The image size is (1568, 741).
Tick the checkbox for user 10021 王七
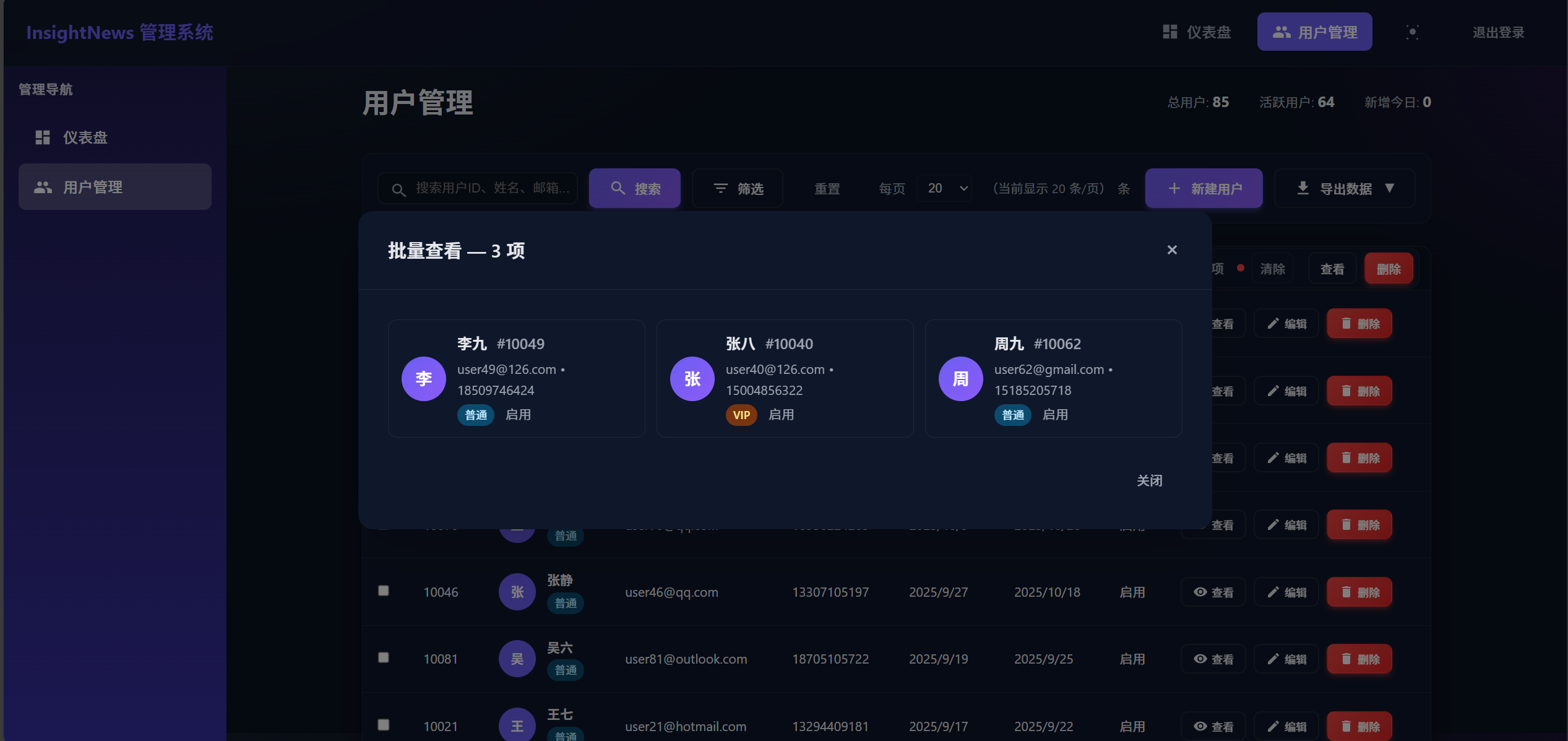pyautogui.click(x=384, y=724)
